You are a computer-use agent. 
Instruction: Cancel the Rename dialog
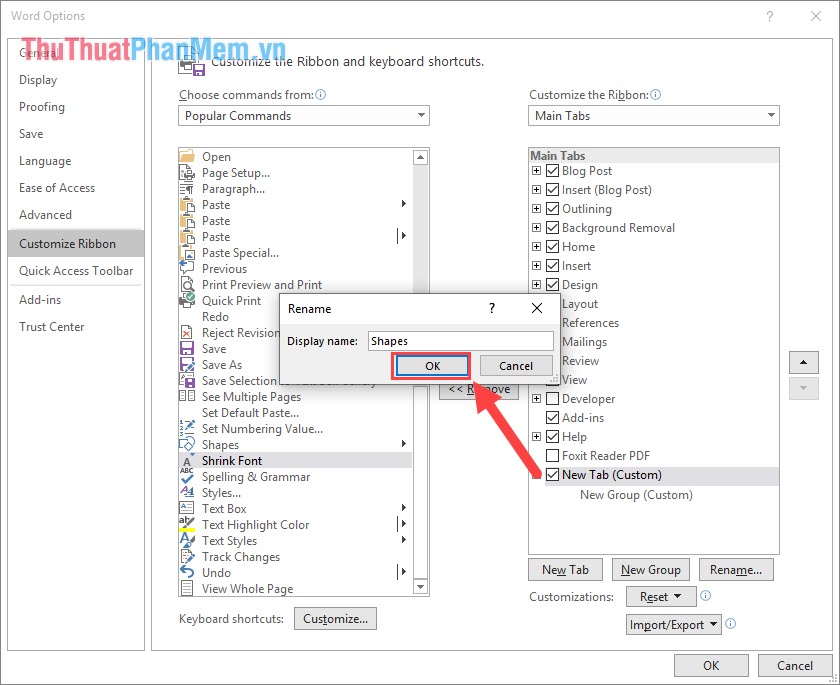tap(516, 366)
